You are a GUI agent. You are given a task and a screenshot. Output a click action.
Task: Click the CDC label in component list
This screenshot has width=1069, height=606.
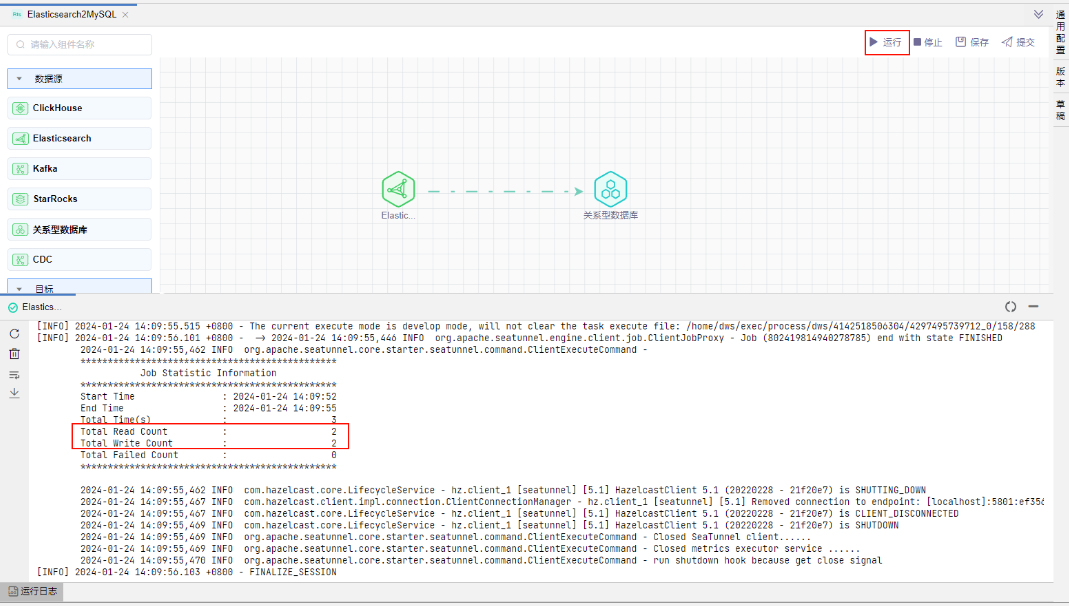(x=42, y=260)
